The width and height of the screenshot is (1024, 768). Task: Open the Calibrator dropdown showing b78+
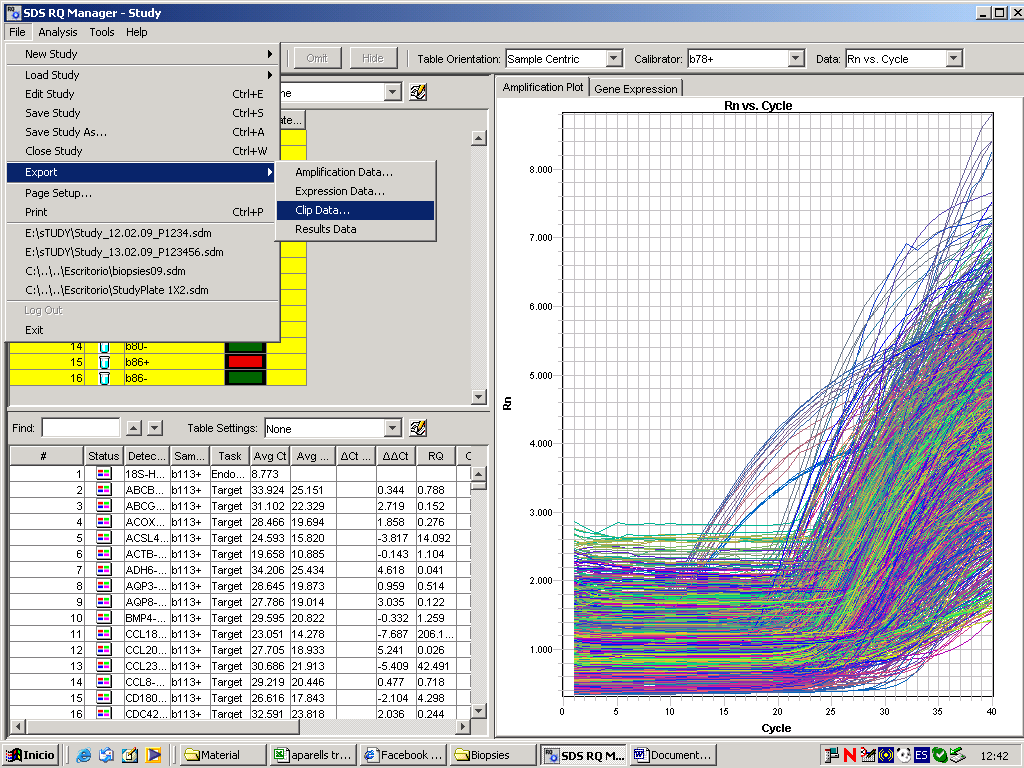tap(795, 59)
